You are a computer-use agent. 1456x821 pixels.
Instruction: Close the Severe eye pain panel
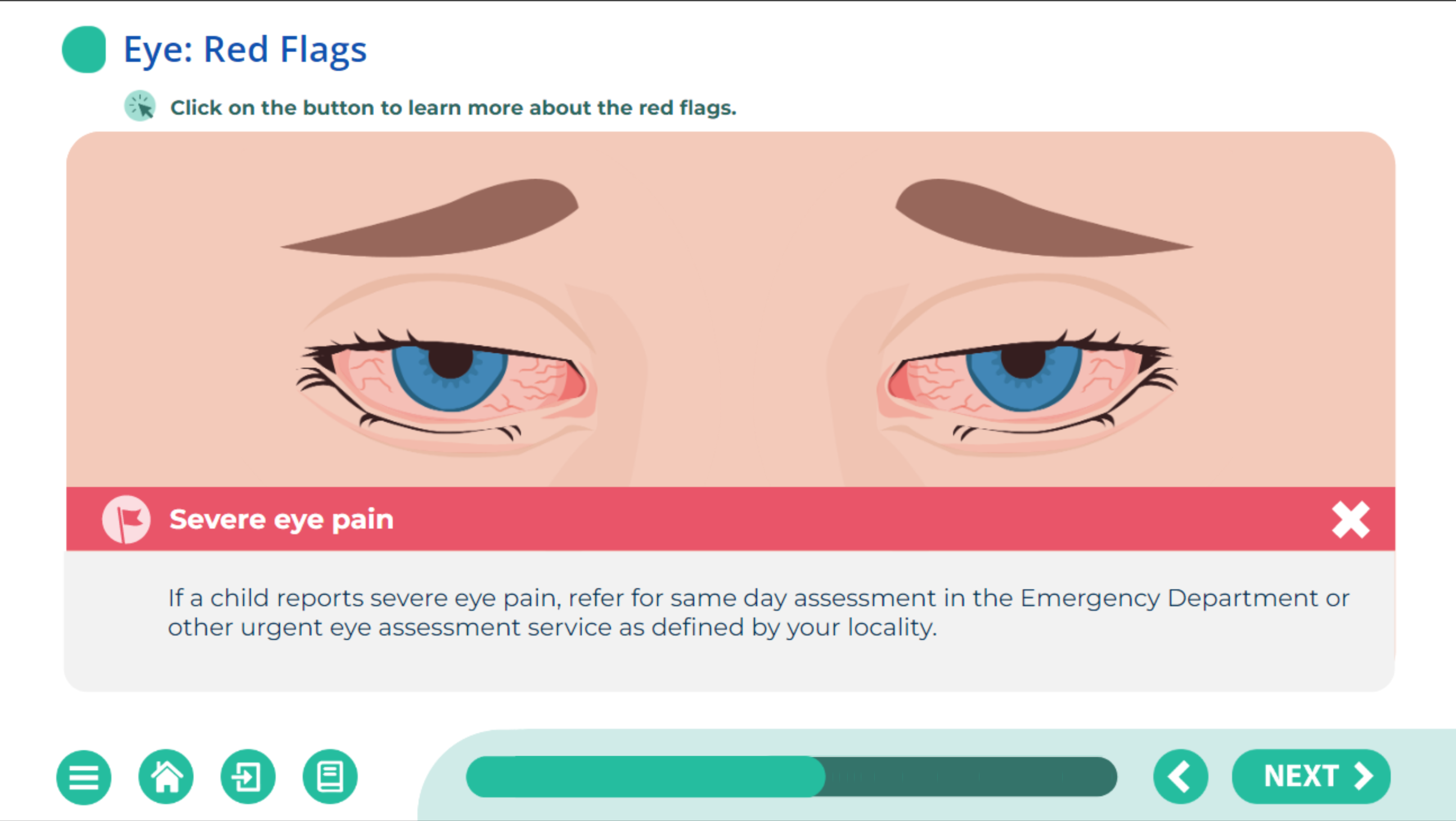1350,519
